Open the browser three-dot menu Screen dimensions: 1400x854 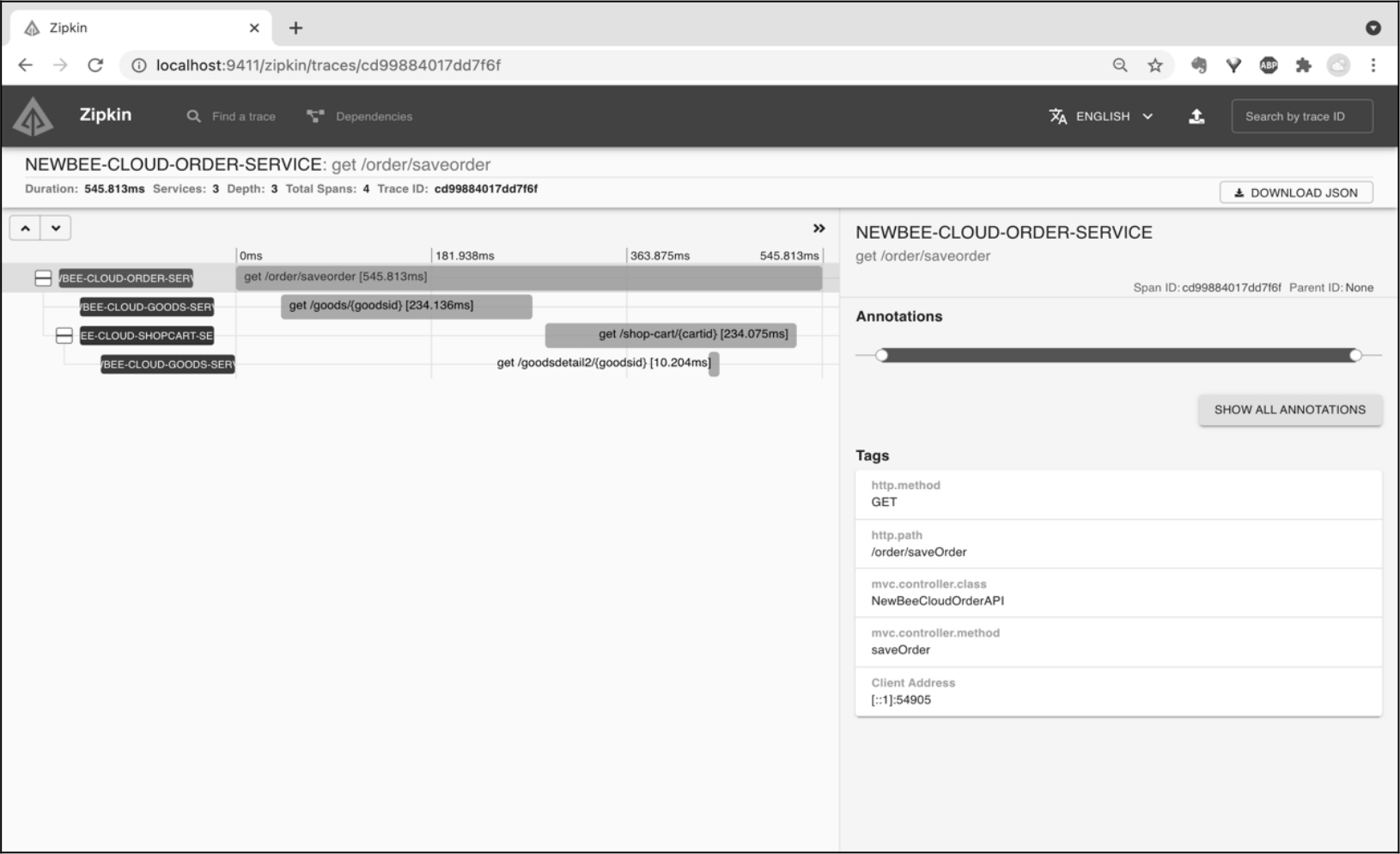tap(1373, 65)
